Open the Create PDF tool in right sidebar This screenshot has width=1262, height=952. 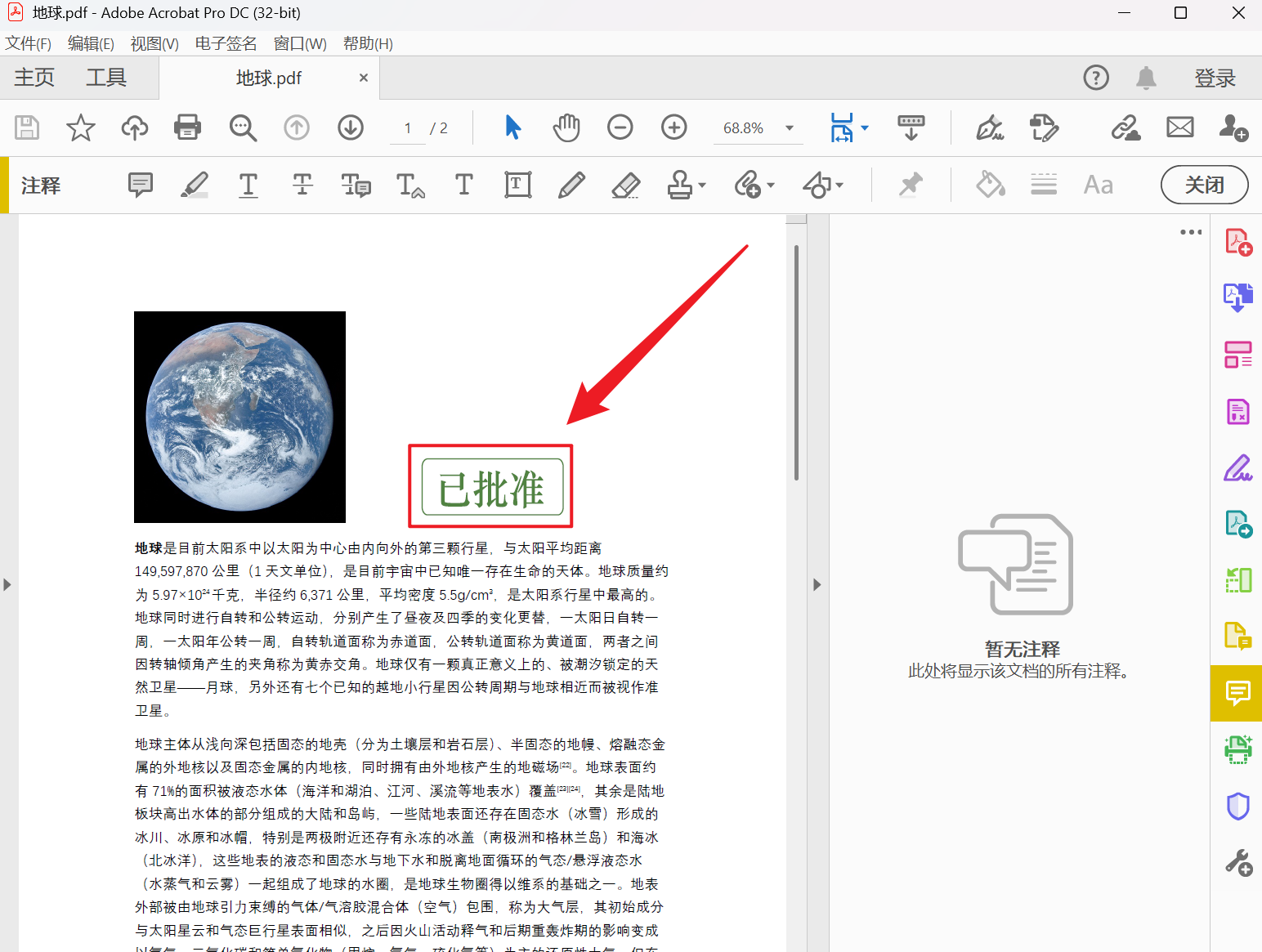[x=1237, y=241]
